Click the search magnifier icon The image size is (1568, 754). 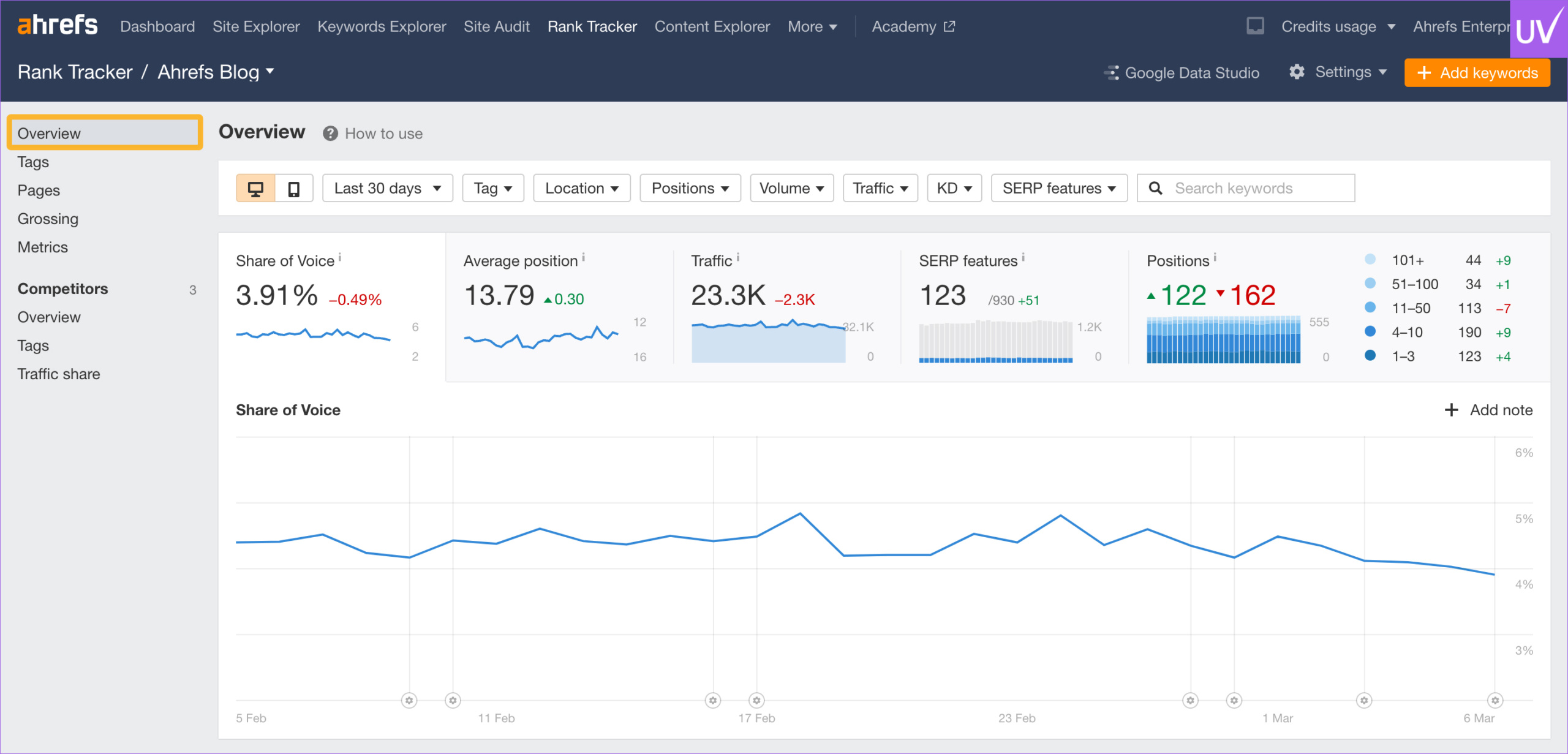[x=1155, y=188]
